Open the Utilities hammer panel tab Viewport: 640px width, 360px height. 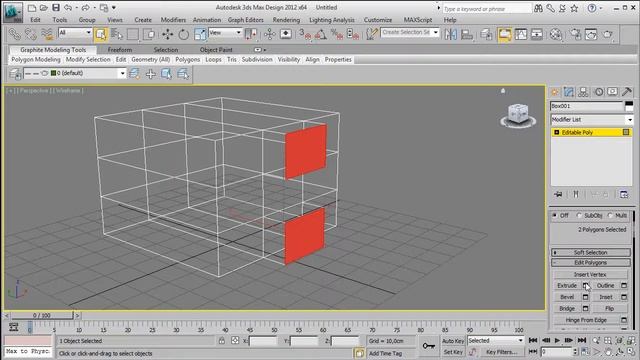point(627,92)
